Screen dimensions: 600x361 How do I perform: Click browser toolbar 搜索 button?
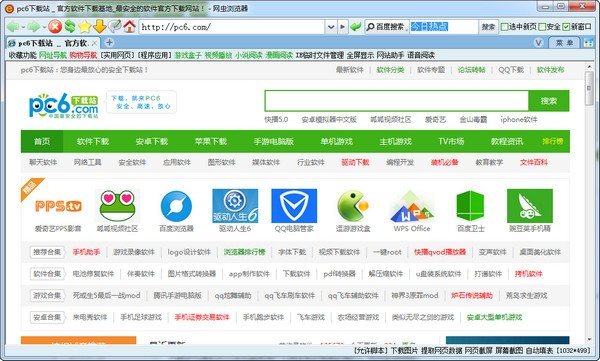click(488, 27)
